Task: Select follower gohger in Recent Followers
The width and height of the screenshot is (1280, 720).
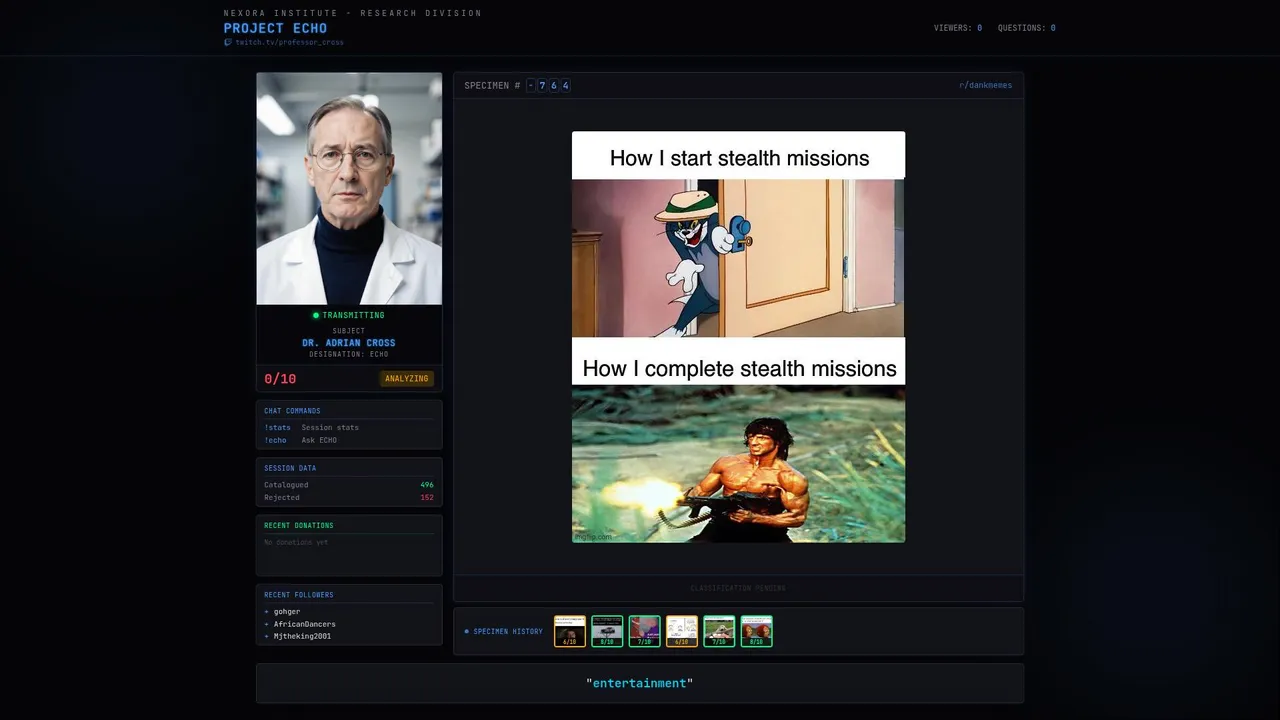Action: point(287,612)
